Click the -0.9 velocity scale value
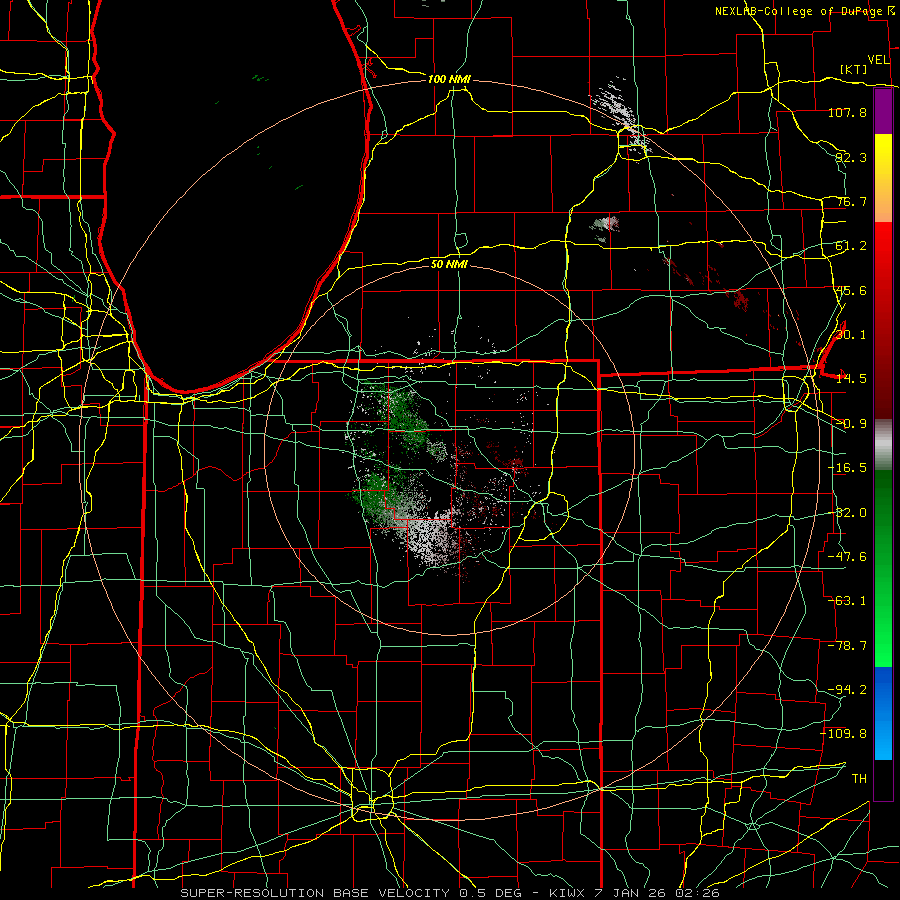Screen dimensions: 900x900 (x=851, y=424)
